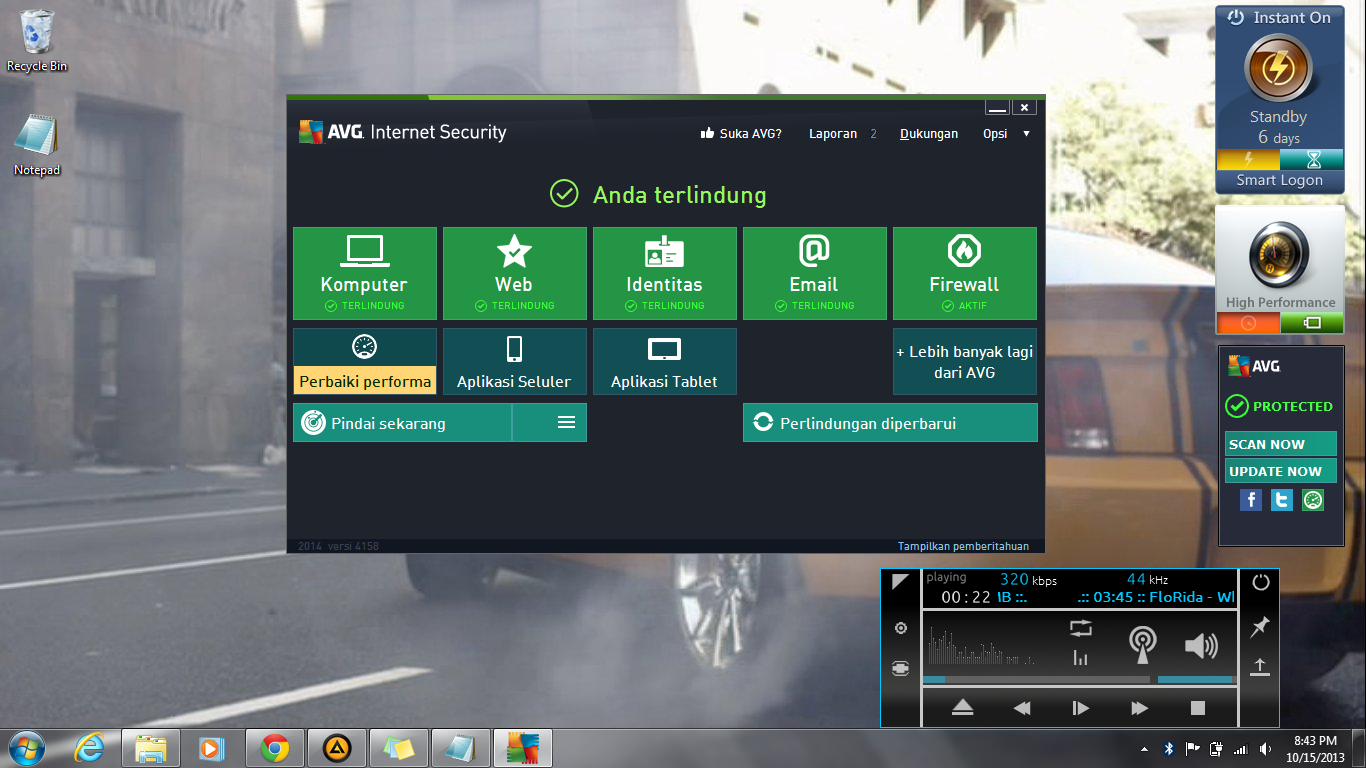Viewport: 1366px width, 768px height.
Task: Expand the Opsi dropdown menu
Action: coord(1006,133)
